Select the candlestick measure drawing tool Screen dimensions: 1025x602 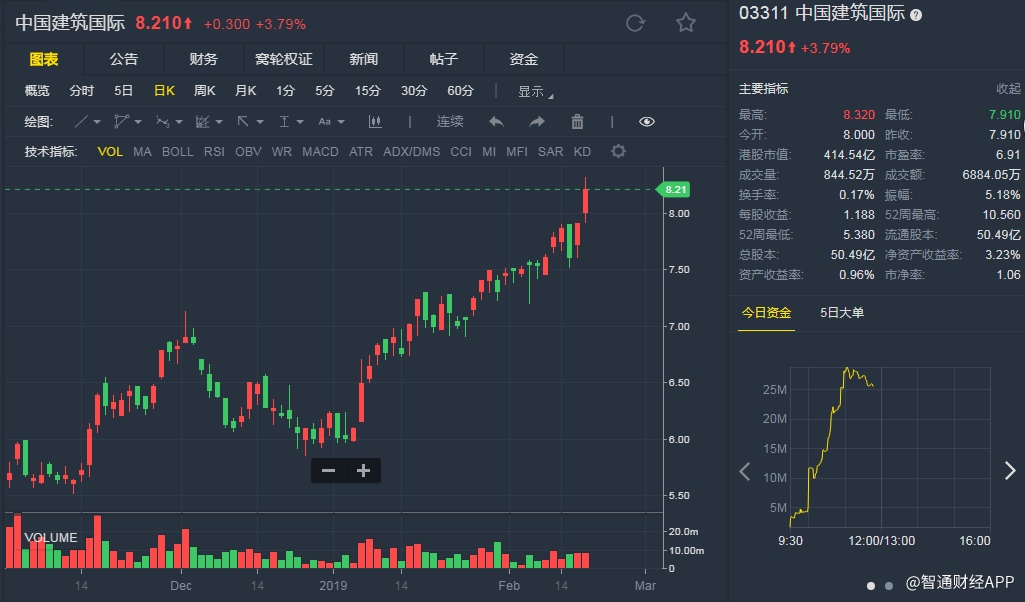click(x=376, y=122)
